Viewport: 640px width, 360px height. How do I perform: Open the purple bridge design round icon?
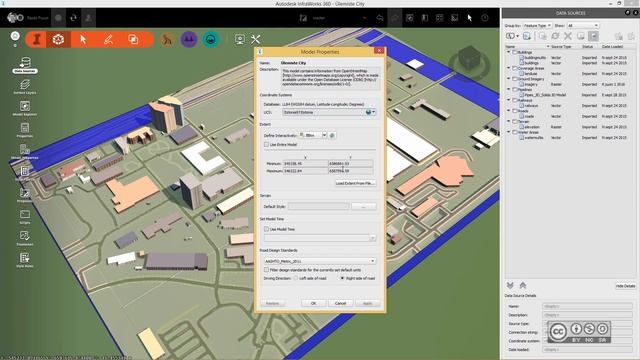pyautogui.click(x=189, y=40)
